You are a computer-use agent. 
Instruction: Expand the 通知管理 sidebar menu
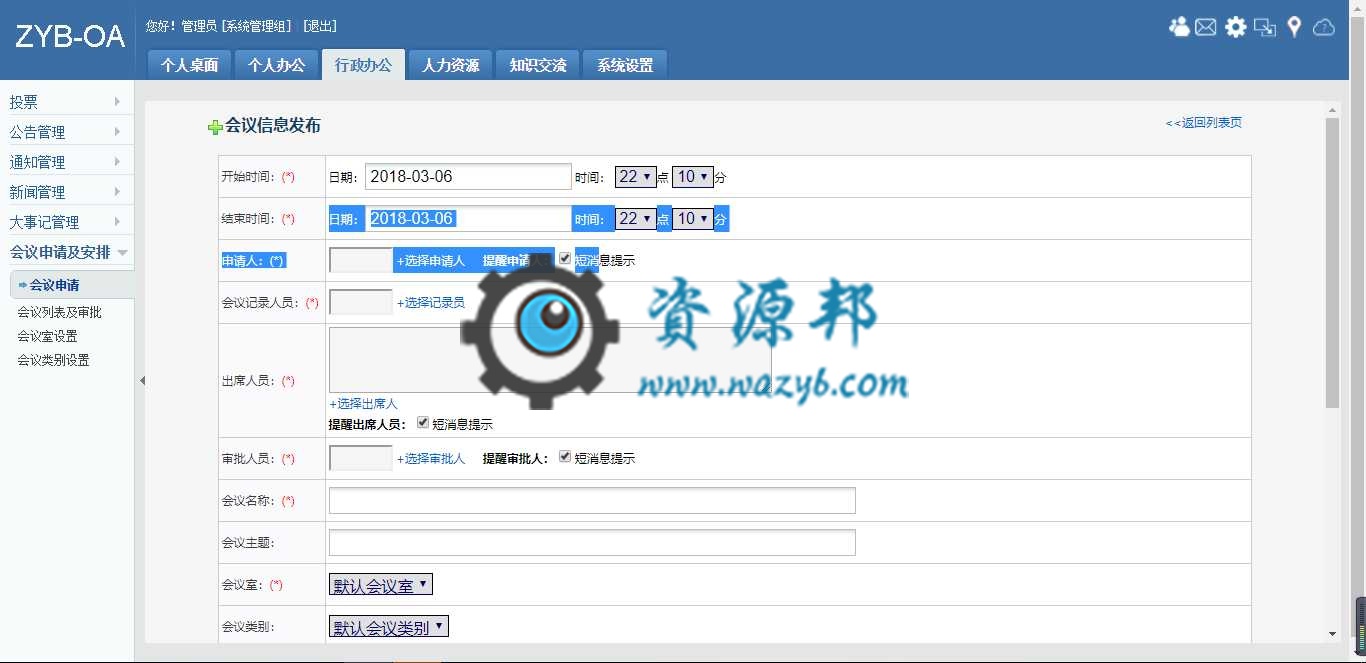(x=66, y=162)
